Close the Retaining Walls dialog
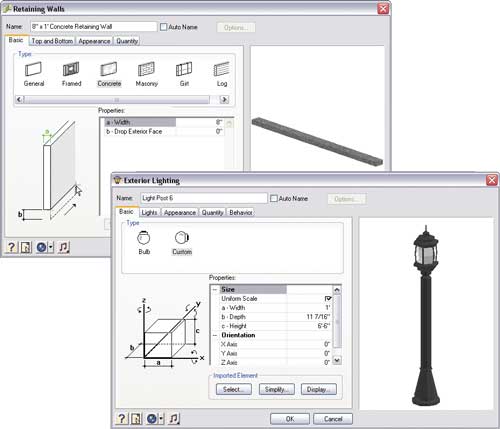500x429 pixels. [x=383, y=9]
